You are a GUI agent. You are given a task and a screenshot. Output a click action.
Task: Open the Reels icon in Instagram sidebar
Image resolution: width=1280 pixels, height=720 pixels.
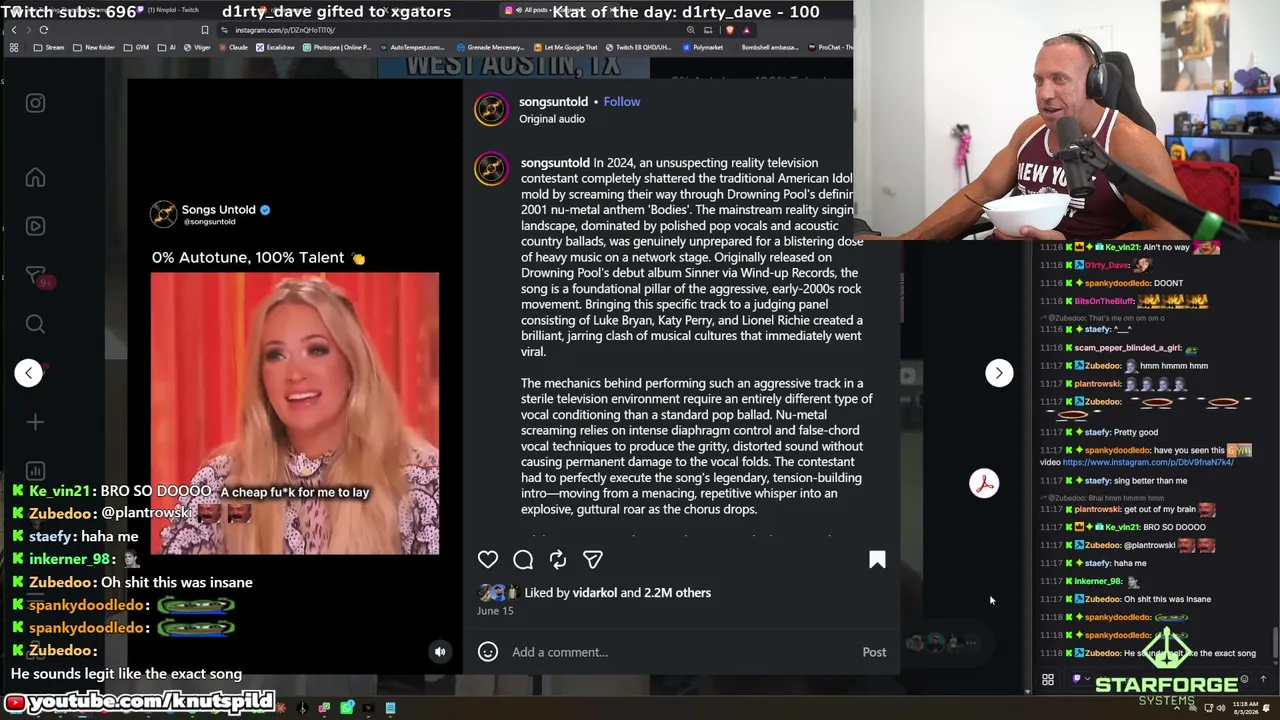coord(35,226)
